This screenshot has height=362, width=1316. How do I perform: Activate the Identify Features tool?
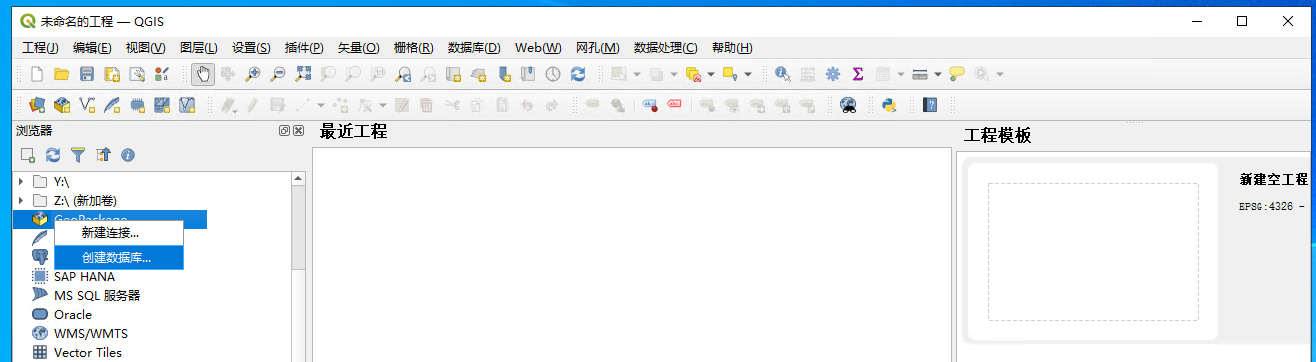[783, 74]
